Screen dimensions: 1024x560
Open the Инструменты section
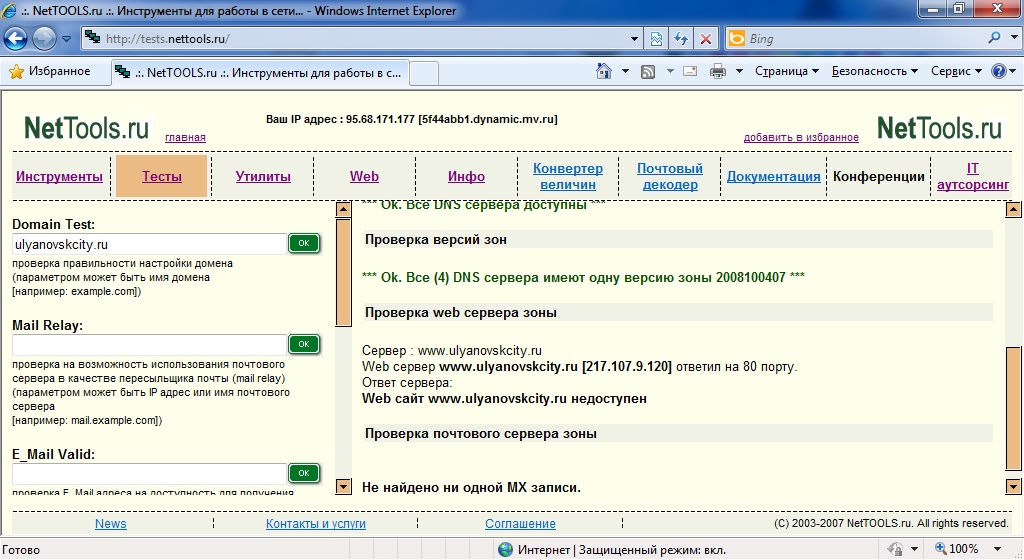pos(59,176)
